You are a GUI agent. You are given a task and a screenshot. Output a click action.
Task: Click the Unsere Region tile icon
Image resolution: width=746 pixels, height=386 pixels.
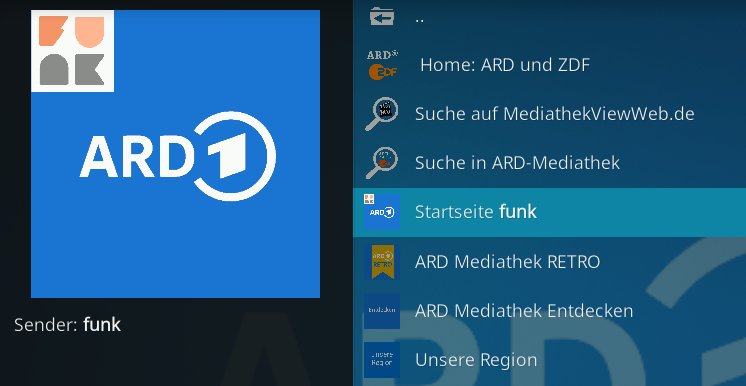(x=382, y=360)
